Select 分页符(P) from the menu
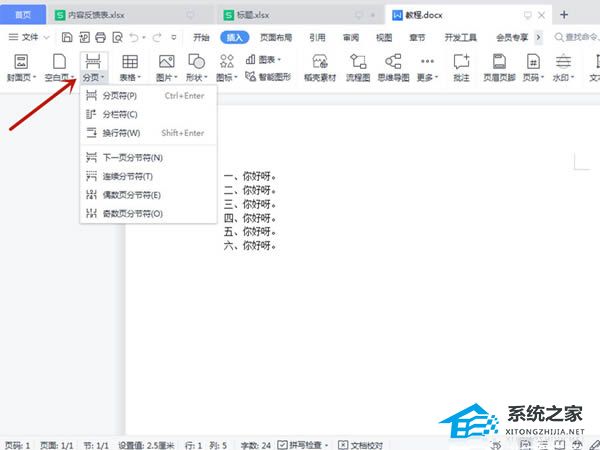This screenshot has height=450, width=600. (x=148, y=96)
